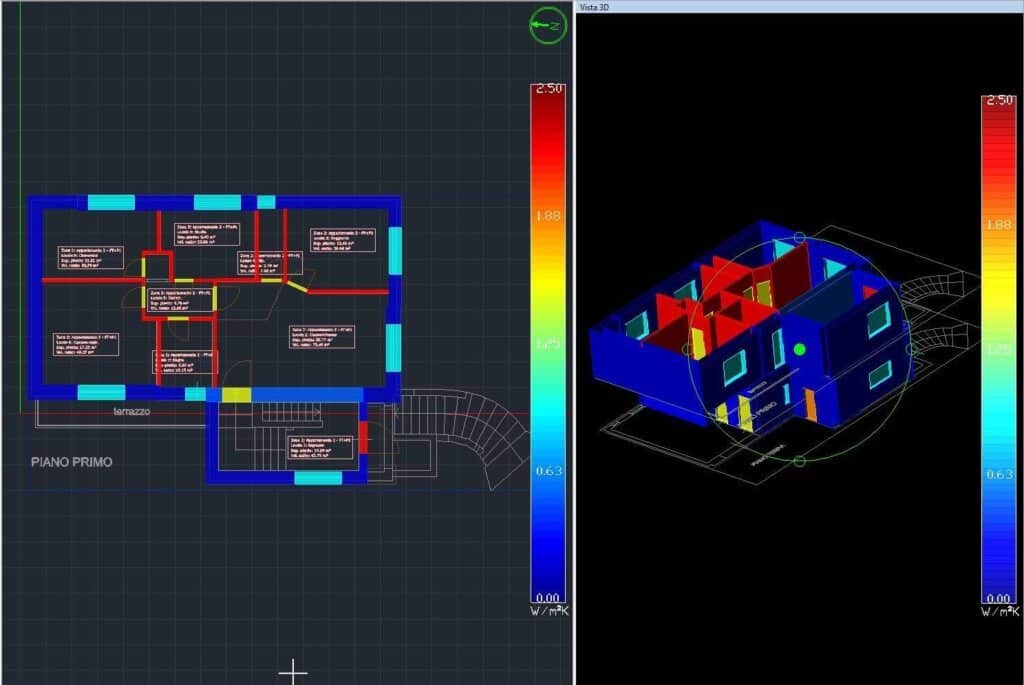Click W/m²K unit label under the 3D legend
The height and width of the screenshot is (685, 1024).
[999, 612]
